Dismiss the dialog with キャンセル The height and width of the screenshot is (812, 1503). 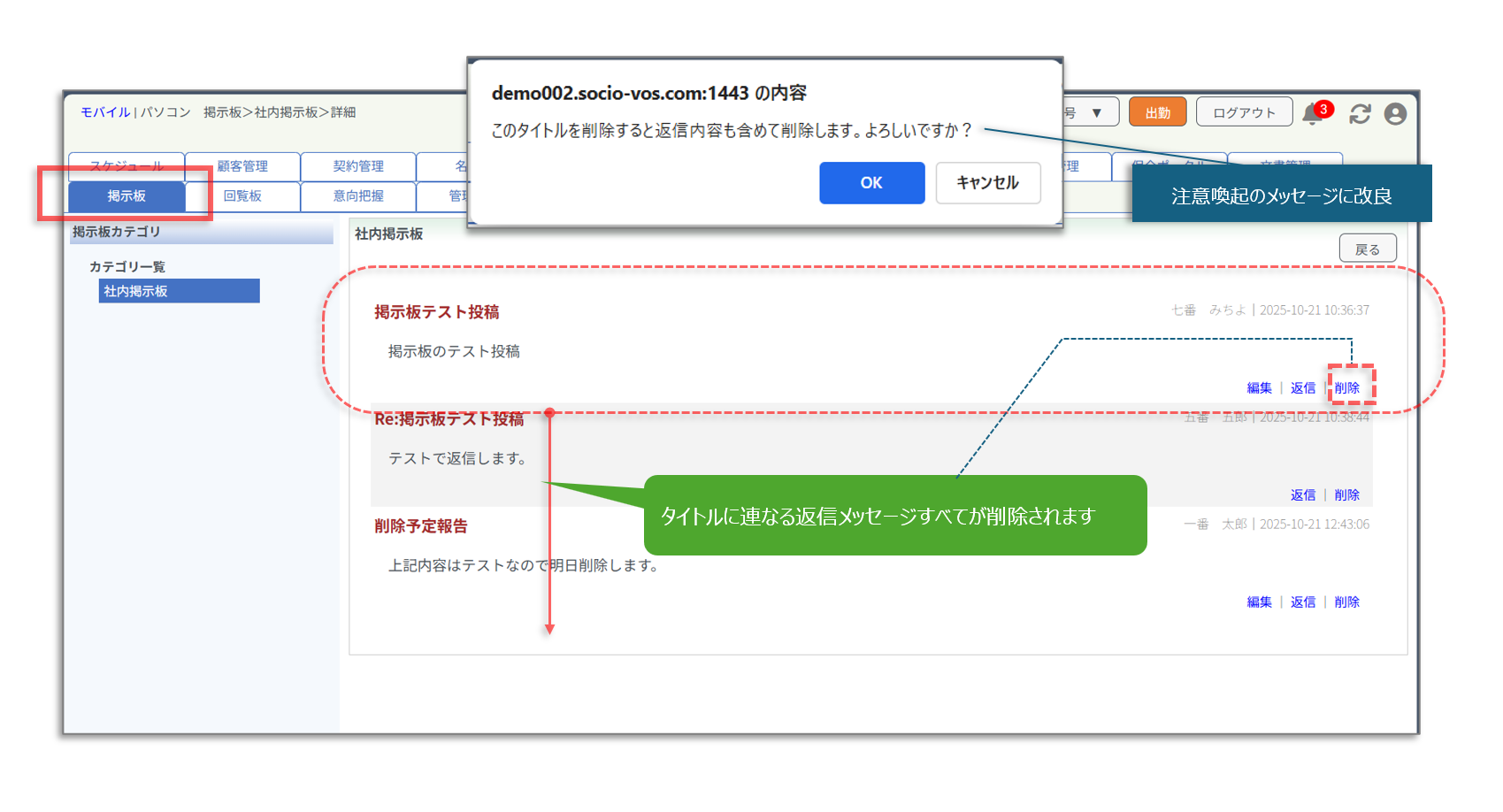987,183
